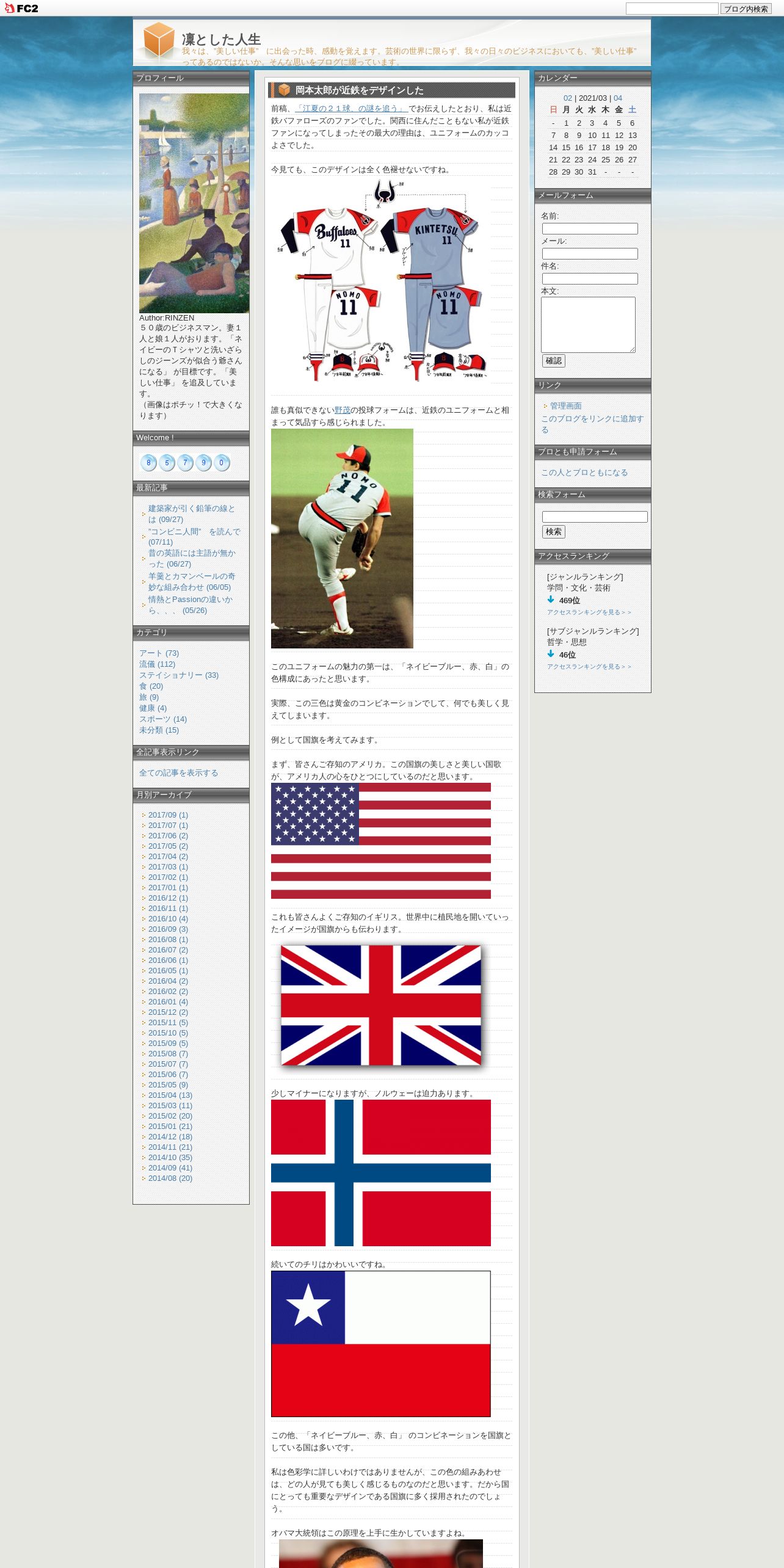This screenshot has height=1568, width=784.
Task: Click the Chile flag image
Action: pyautogui.click(x=381, y=1344)
